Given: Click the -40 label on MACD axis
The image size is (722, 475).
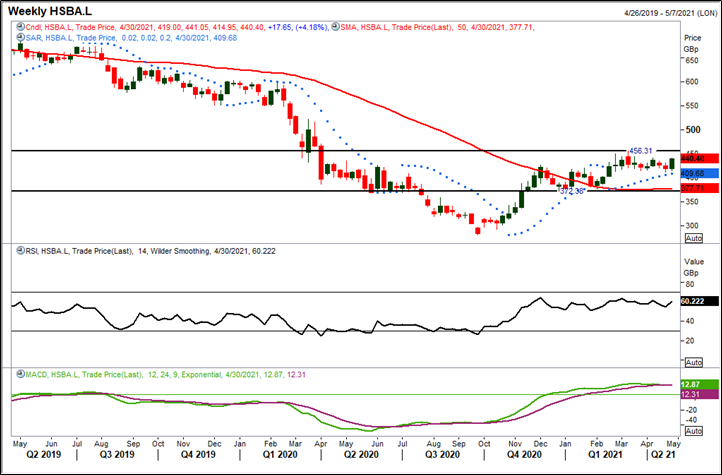Looking at the screenshot, I should (x=690, y=420).
